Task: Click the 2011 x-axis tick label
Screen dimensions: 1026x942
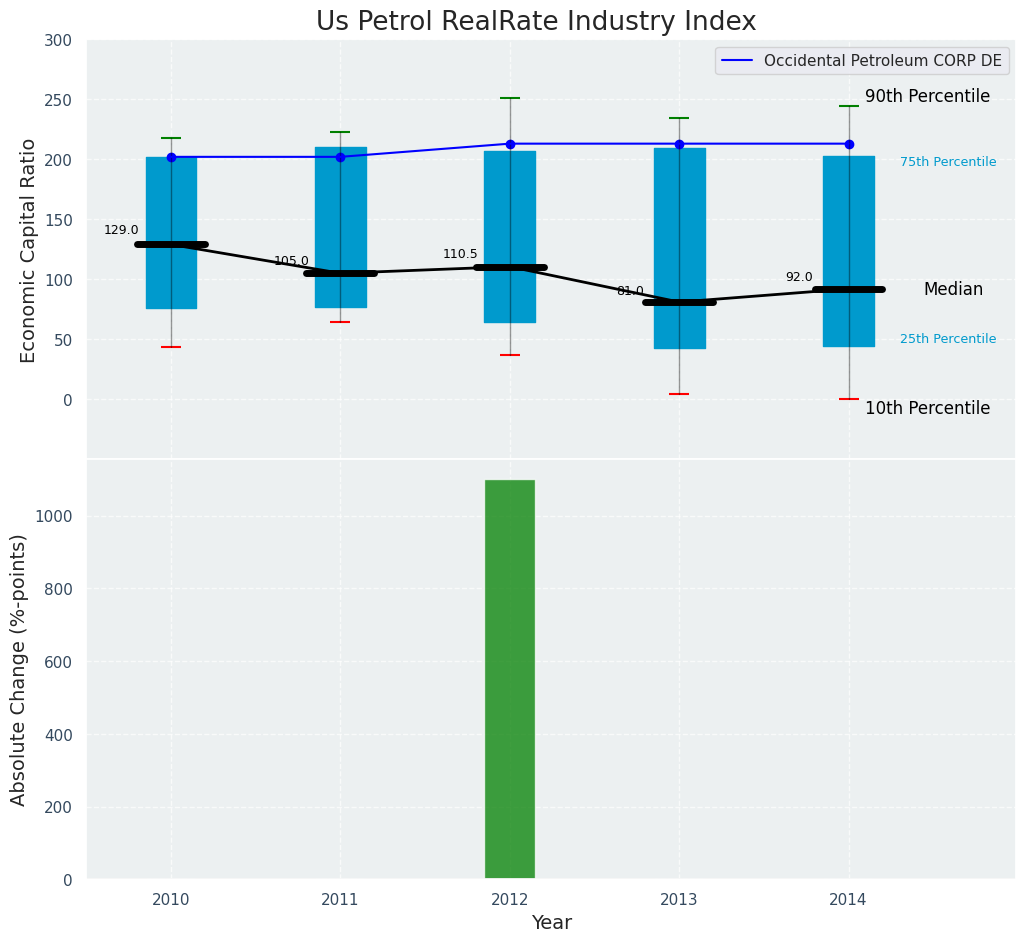Action: [340, 900]
